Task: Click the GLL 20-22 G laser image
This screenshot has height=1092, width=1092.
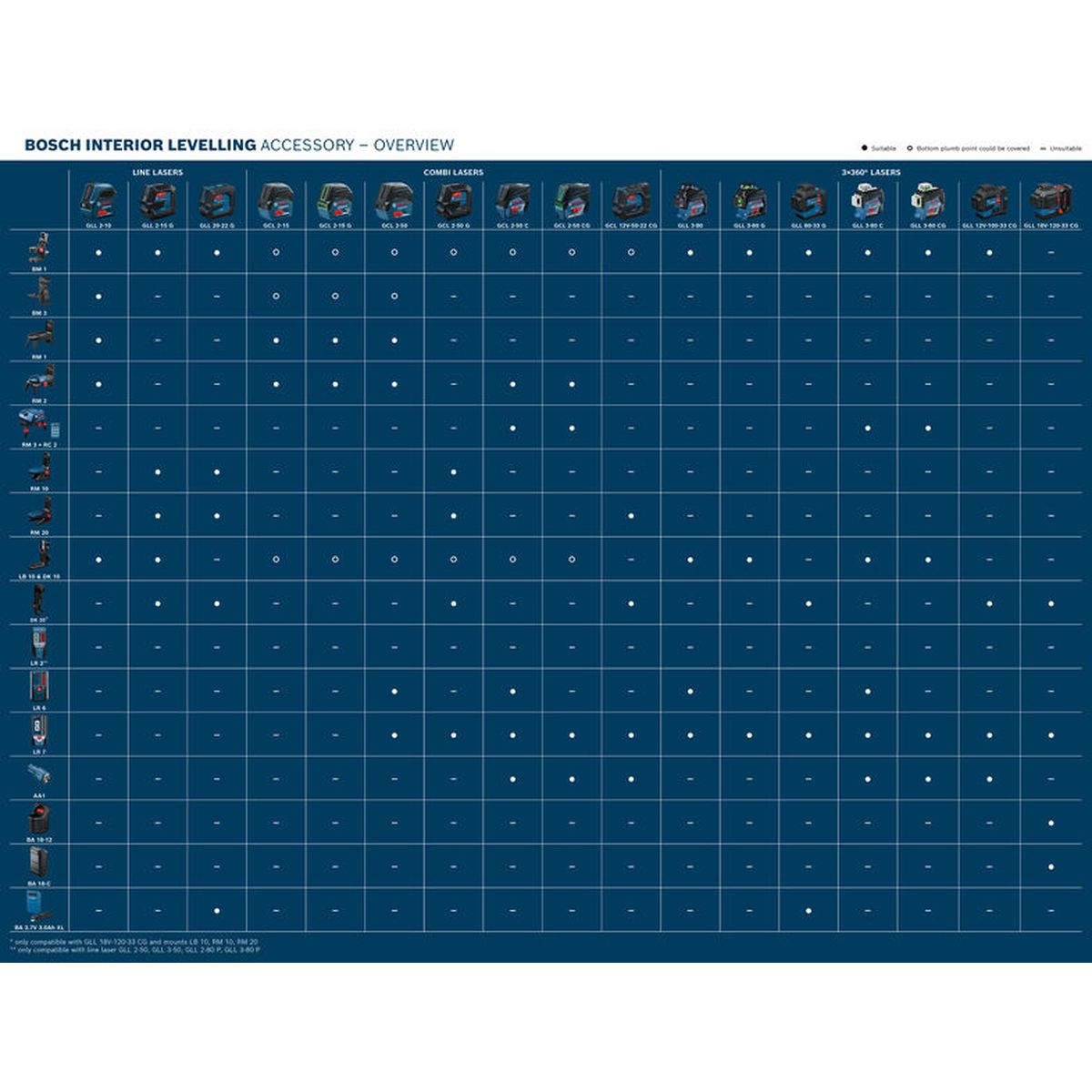Action: (x=217, y=201)
